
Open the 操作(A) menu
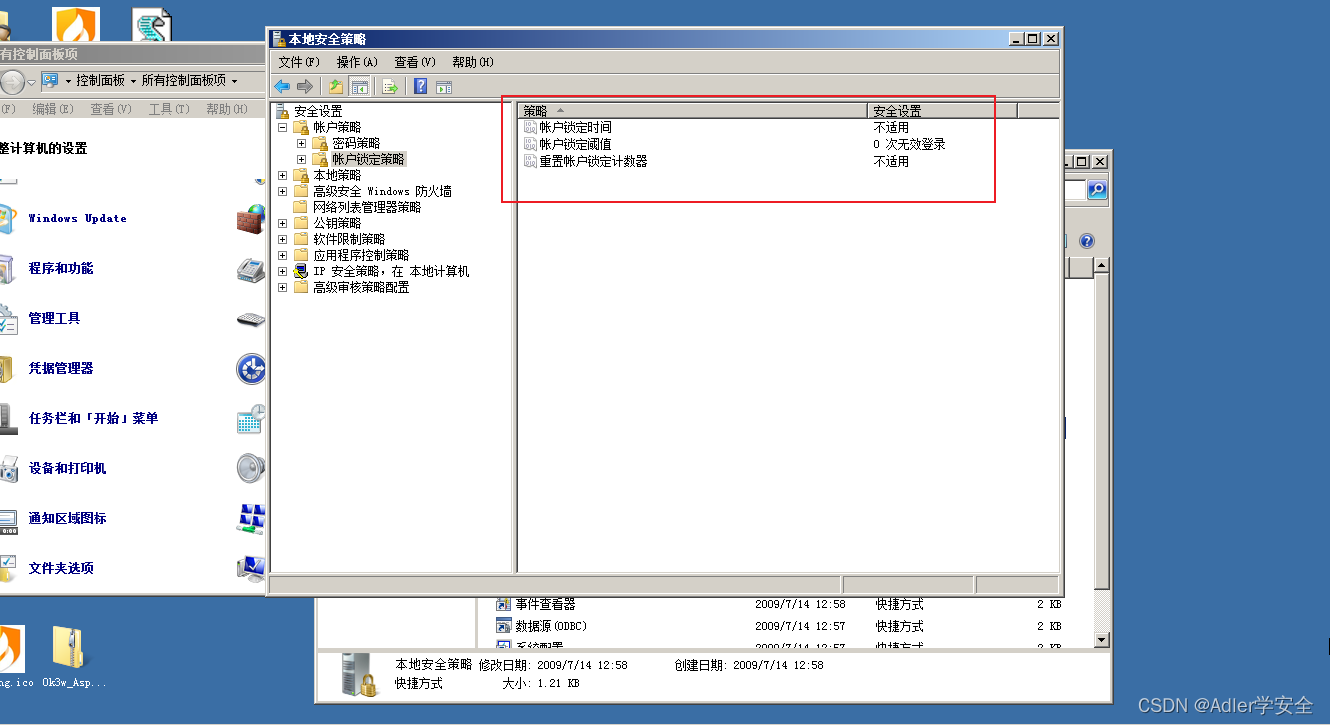[x=357, y=62]
